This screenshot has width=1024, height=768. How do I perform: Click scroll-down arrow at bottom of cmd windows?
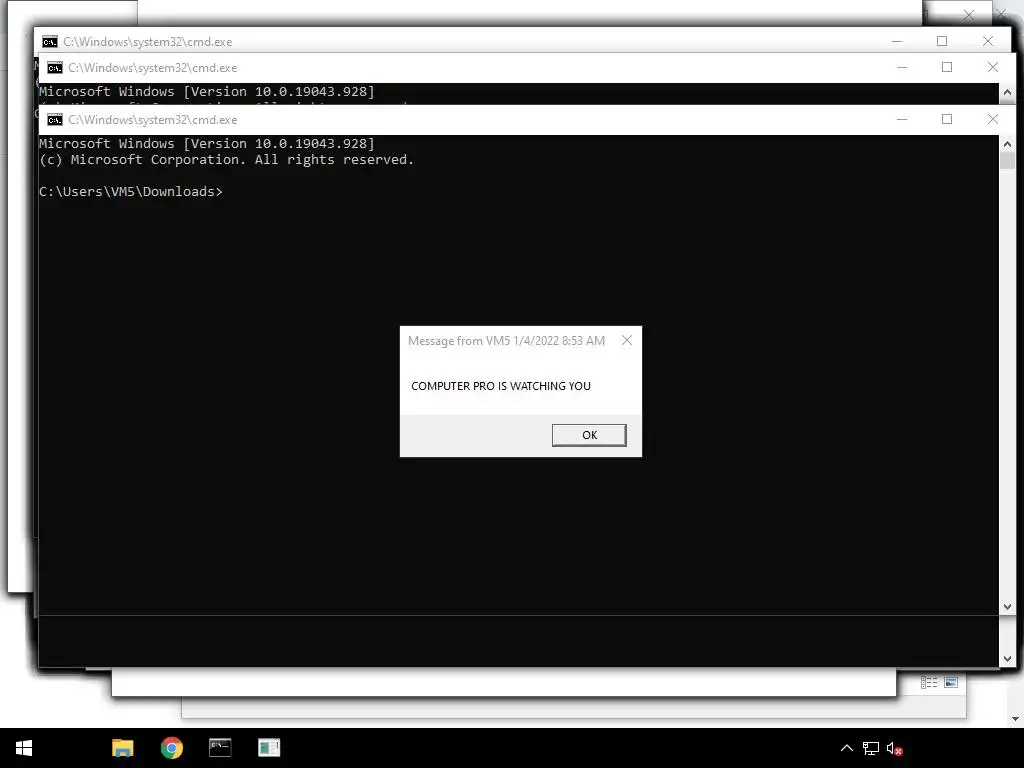[x=1007, y=659]
